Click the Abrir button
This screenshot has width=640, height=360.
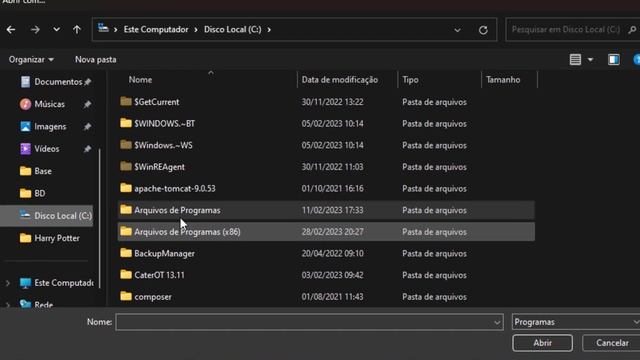542,343
